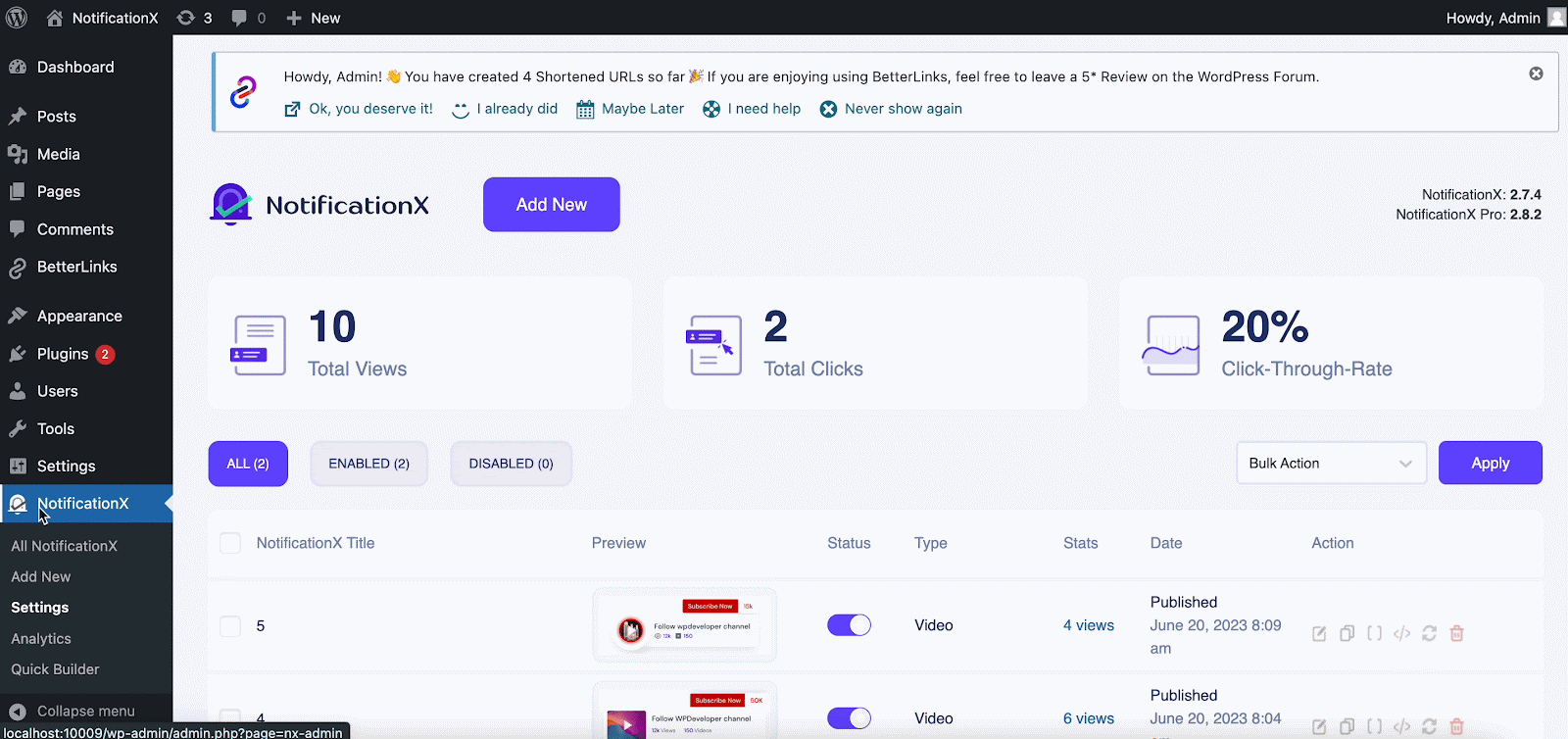Viewport: 1568px width, 739px height.
Task: Check the checkbox for notification 5
Action: 230,626
